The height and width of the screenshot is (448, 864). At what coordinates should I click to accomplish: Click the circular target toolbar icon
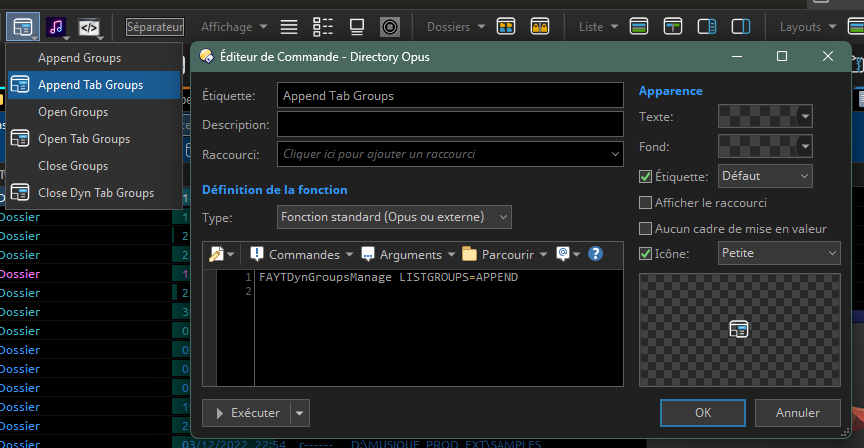click(x=390, y=26)
